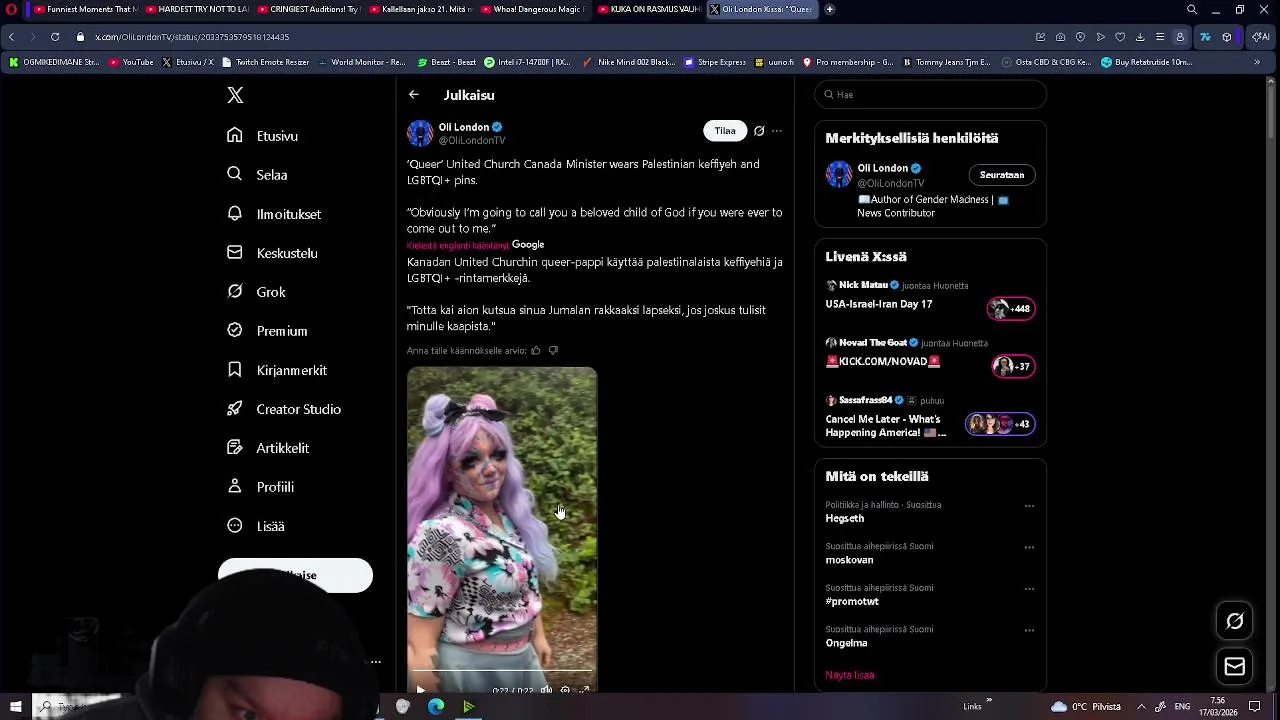Screen dimensions: 1280x720
Task: Open the KICK.COM/NOVAD live space
Action: coord(930,355)
